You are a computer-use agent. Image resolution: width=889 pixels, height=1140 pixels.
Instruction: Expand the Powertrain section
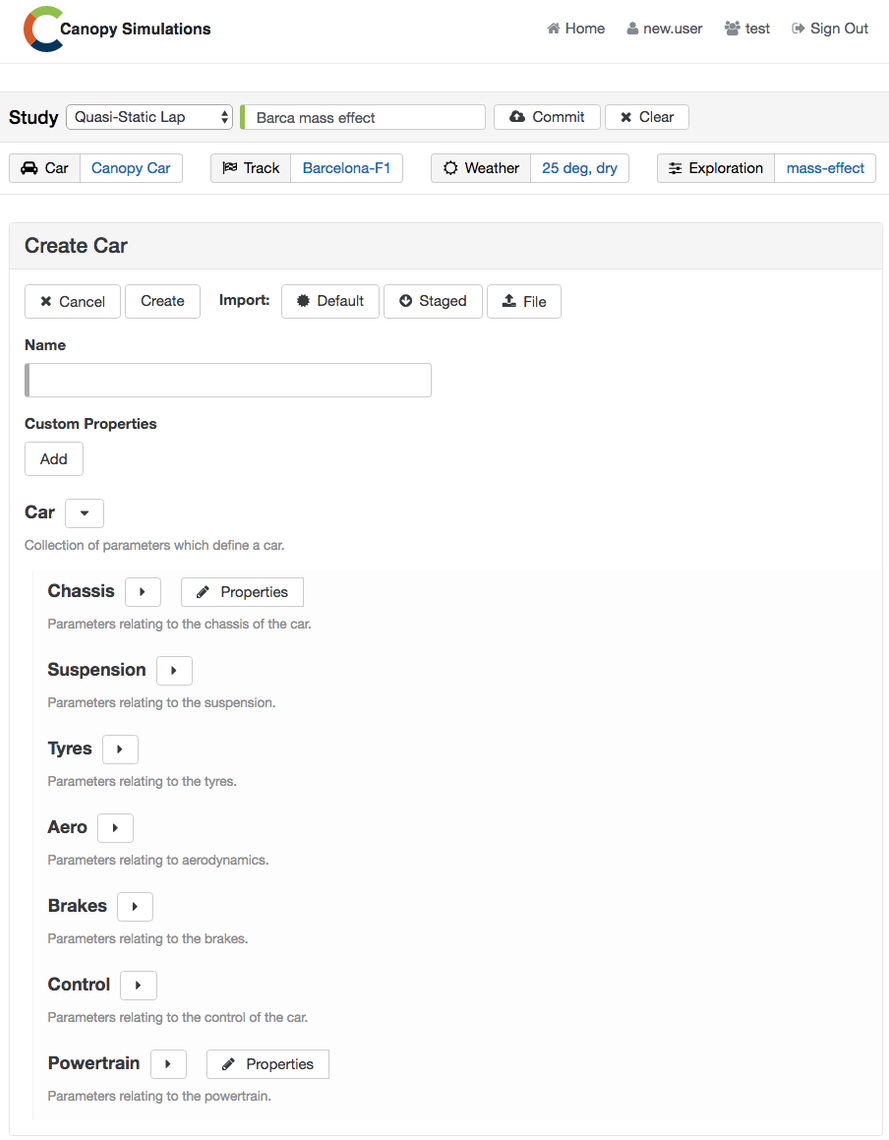click(169, 1064)
